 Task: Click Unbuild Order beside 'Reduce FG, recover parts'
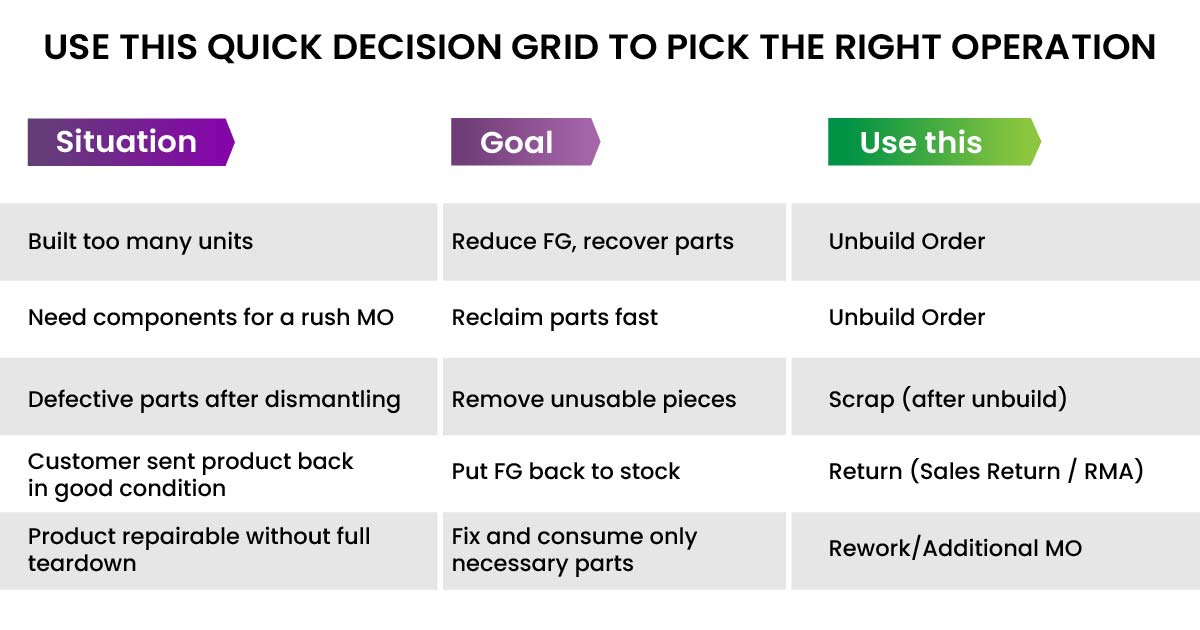click(x=906, y=241)
